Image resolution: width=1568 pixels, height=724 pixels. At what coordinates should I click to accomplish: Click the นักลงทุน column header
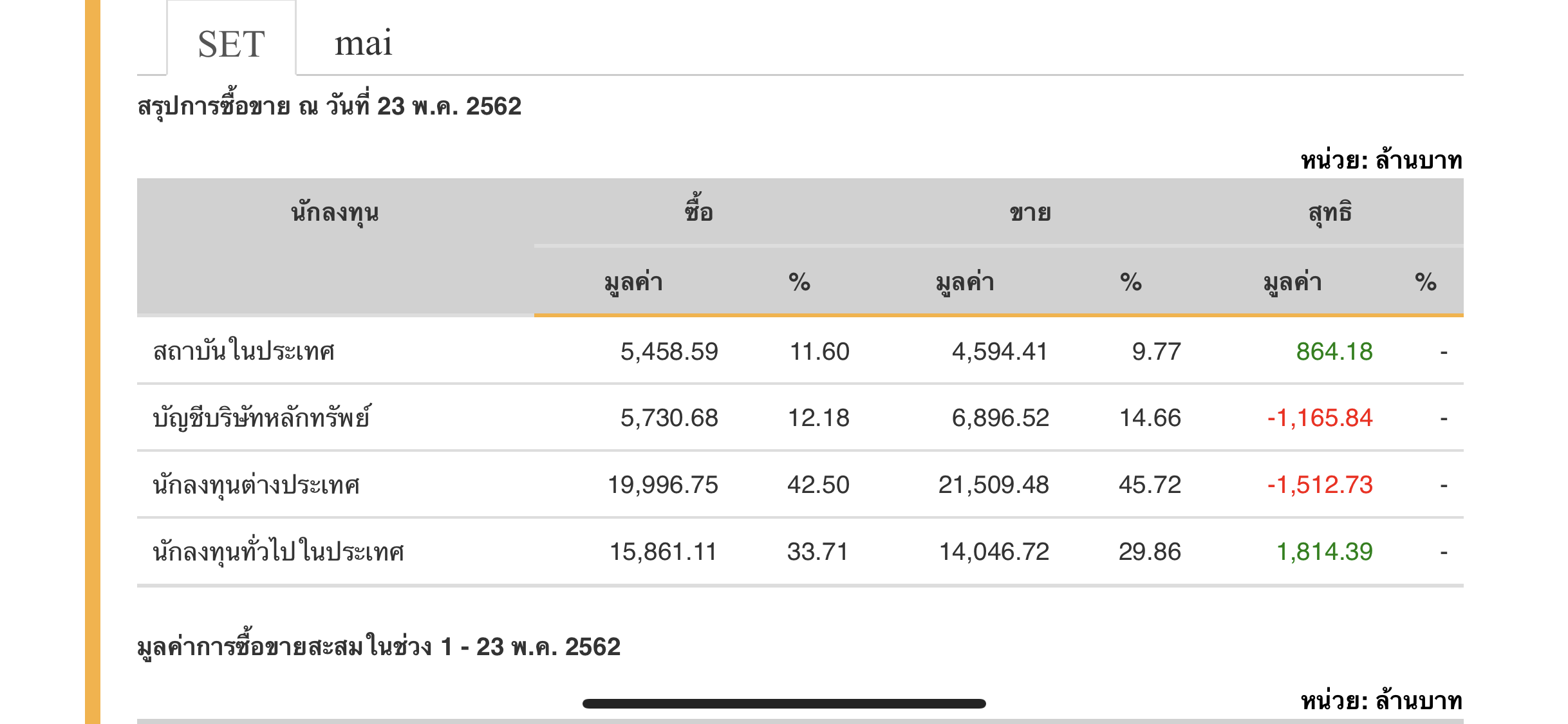(335, 212)
